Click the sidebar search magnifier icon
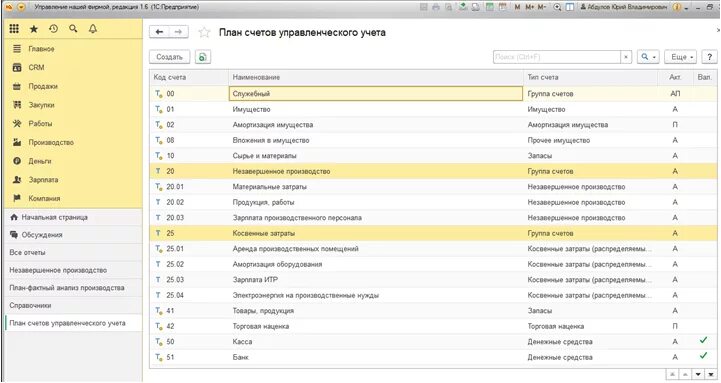The image size is (721, 383). [73, 29]
